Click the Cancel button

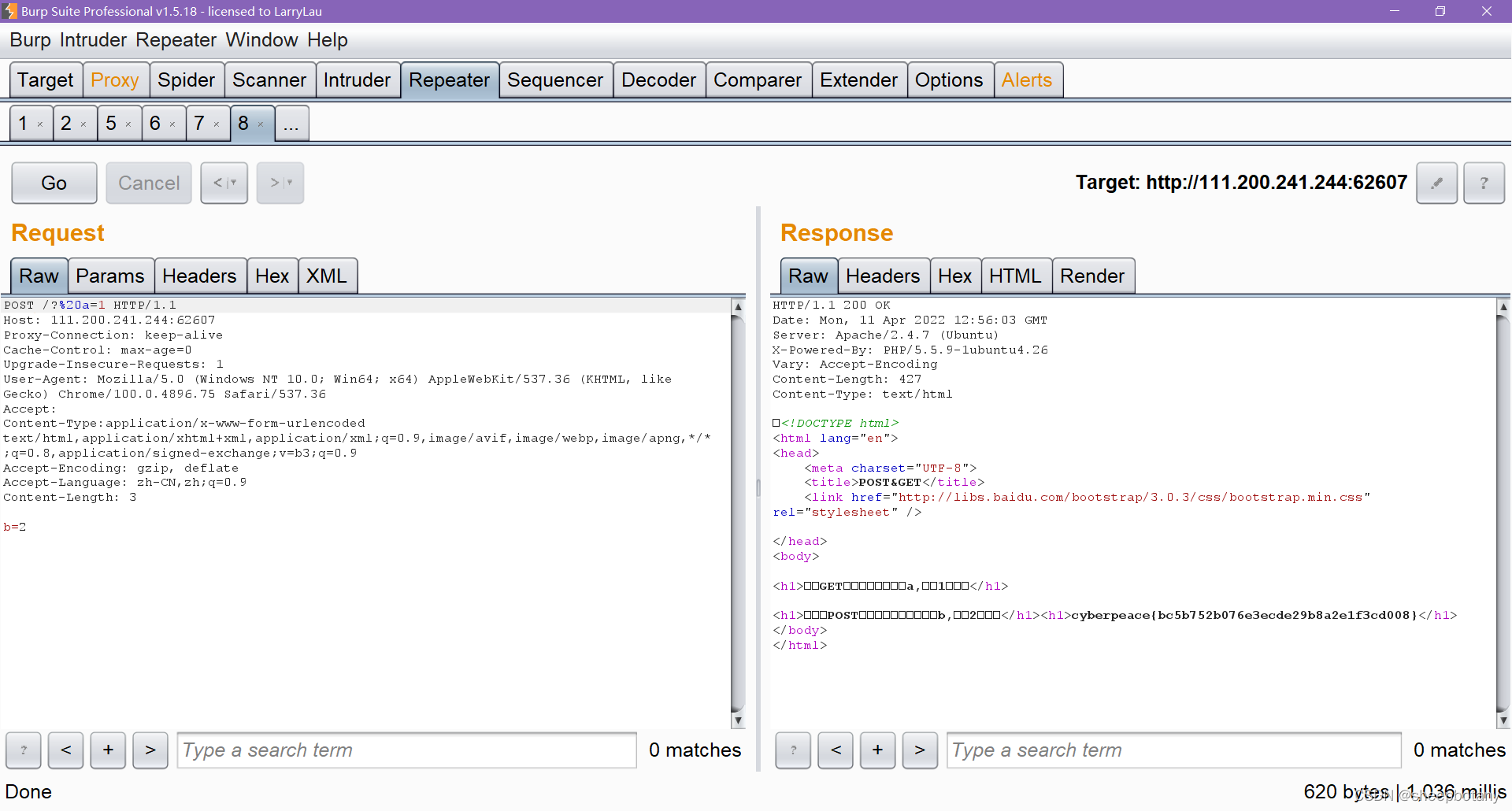tap(149, 183)
